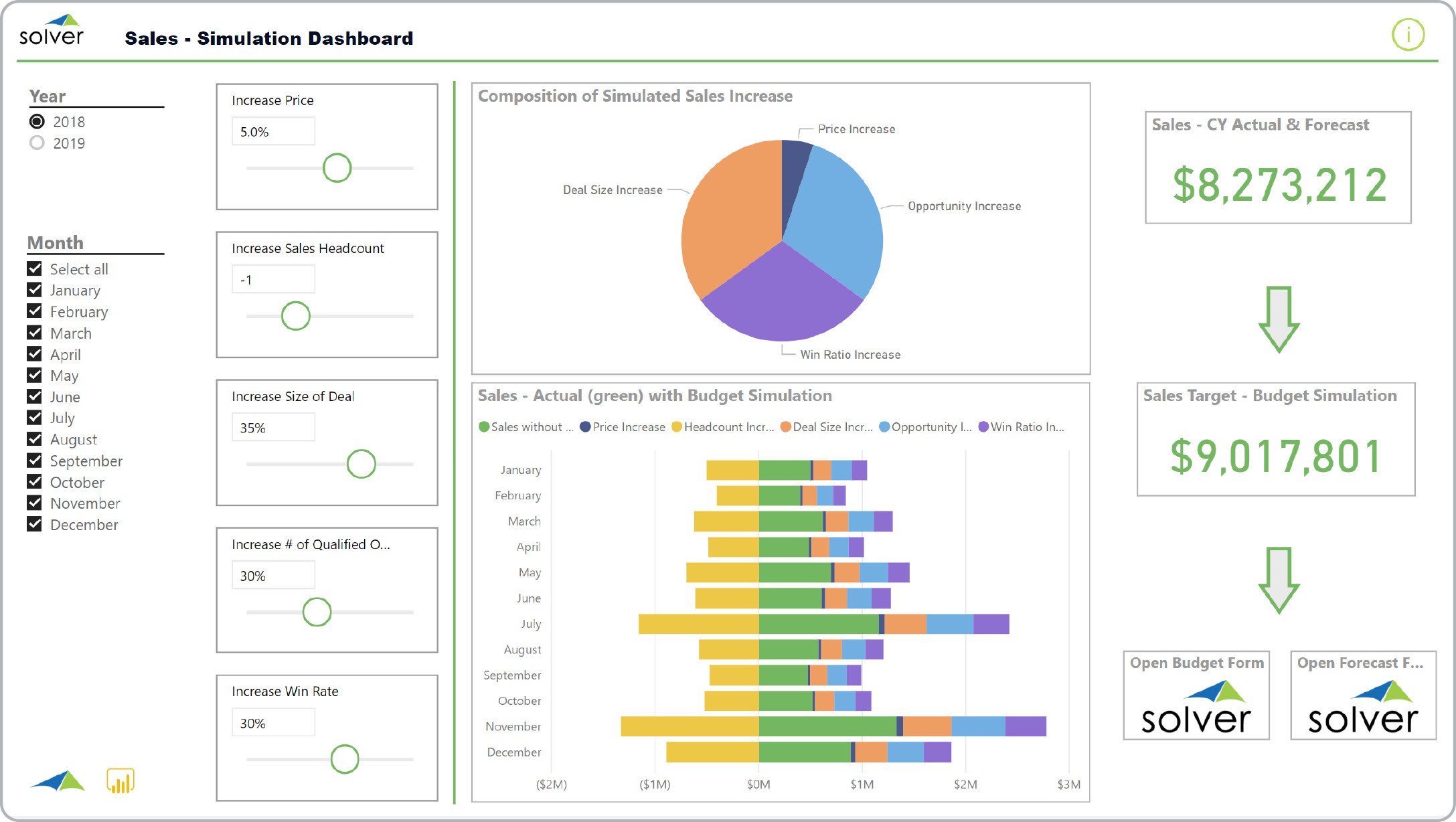Screen dimensions: 1456x822
Task: Toggle the December checkbox off
Action: coord(35,524)
